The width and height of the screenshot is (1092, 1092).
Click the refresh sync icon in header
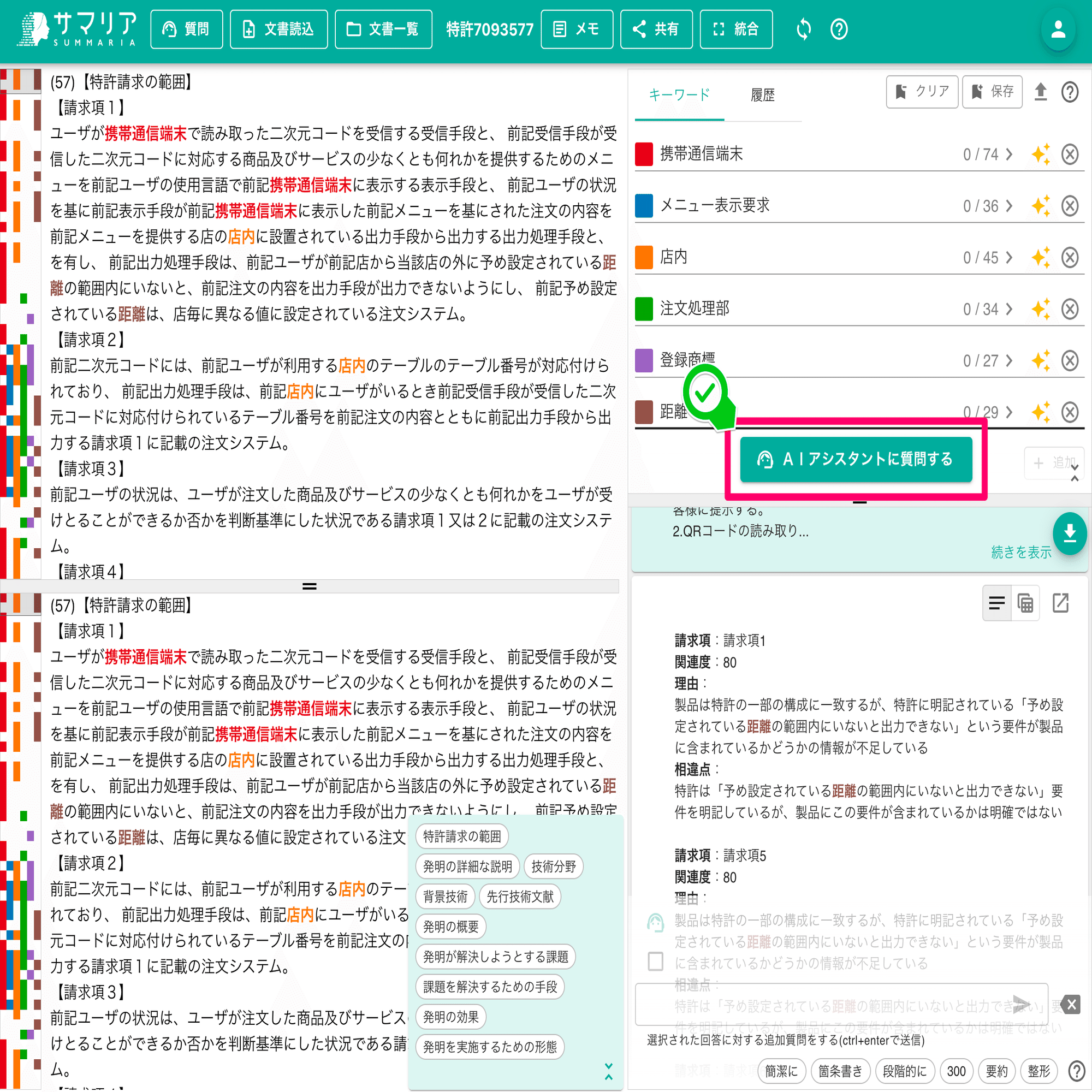tap(803, 29)
